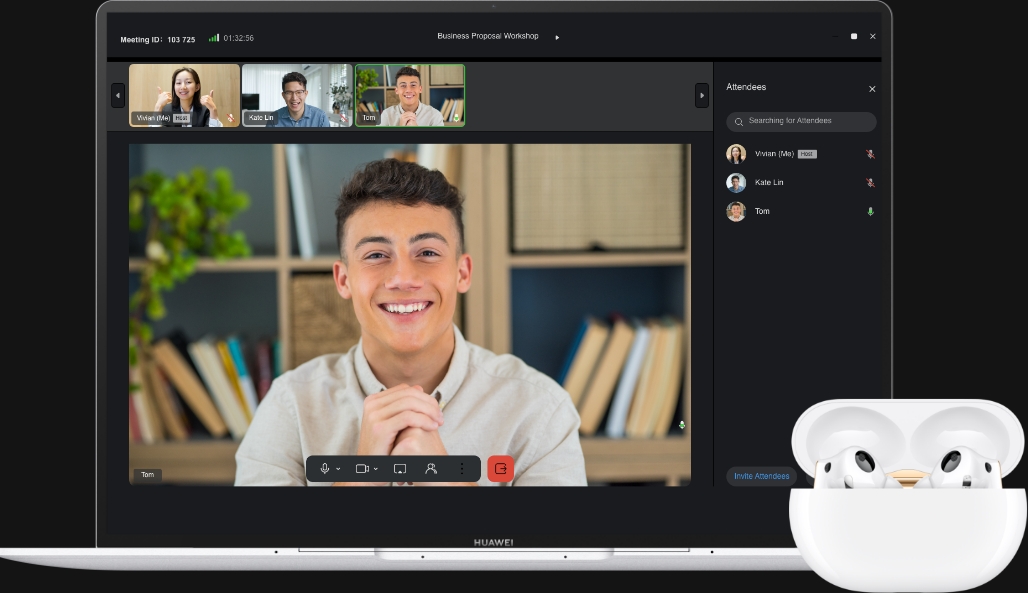Unmute Kate Lin in the attendees list

870,183
